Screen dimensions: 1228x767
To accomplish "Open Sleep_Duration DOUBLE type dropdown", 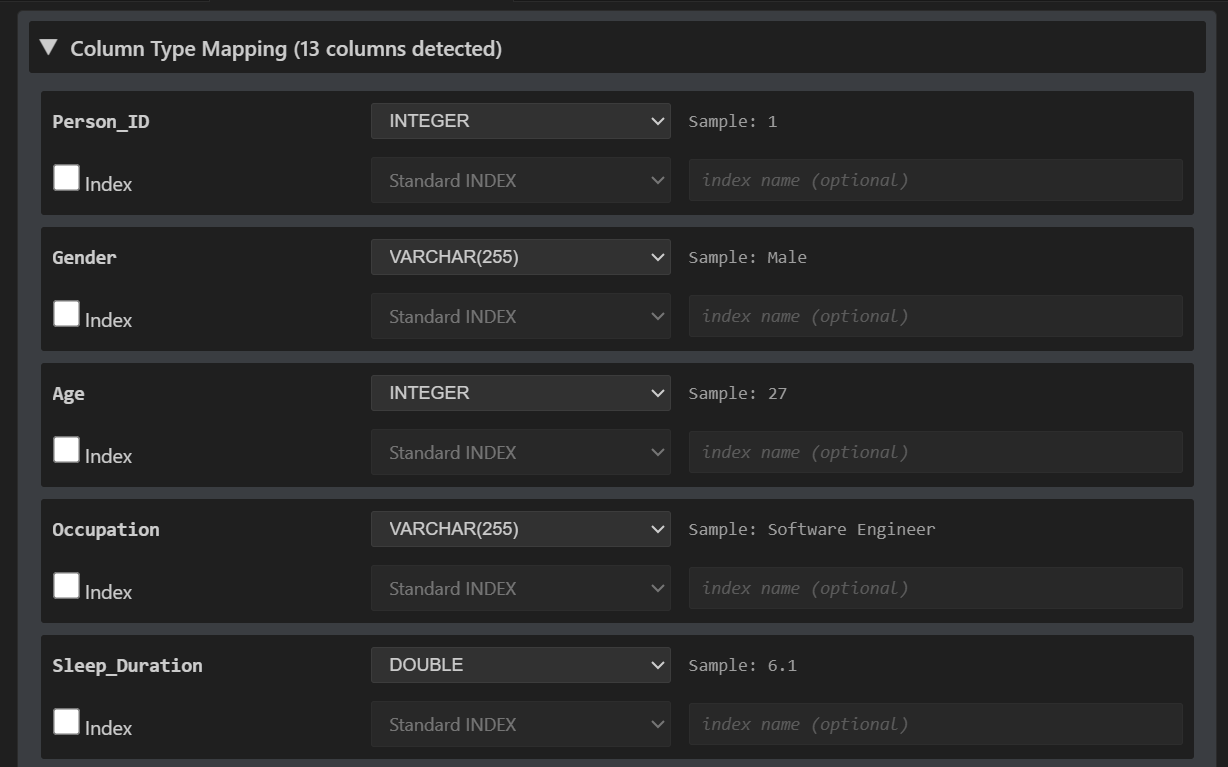I will (x=520, y=665).
